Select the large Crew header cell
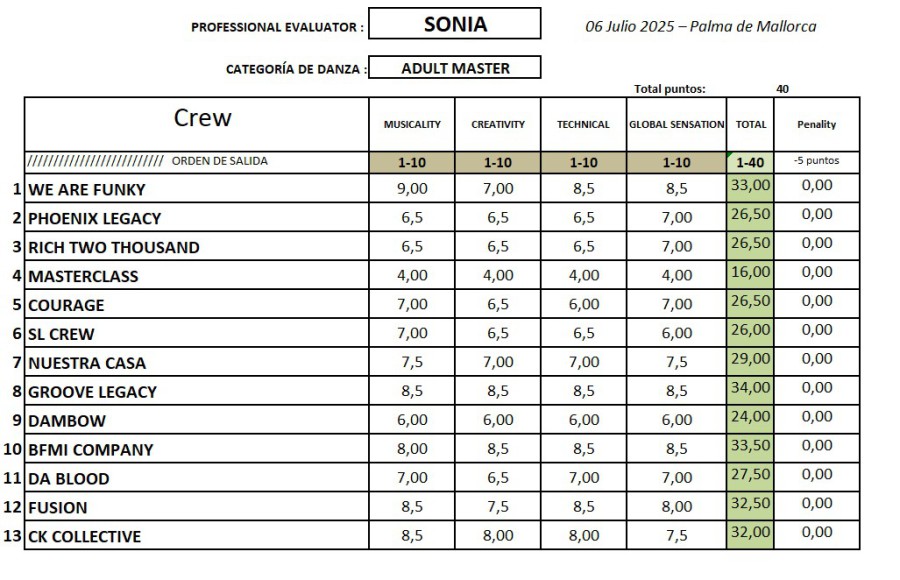900x580 pixels. click(x=201, y=119)
